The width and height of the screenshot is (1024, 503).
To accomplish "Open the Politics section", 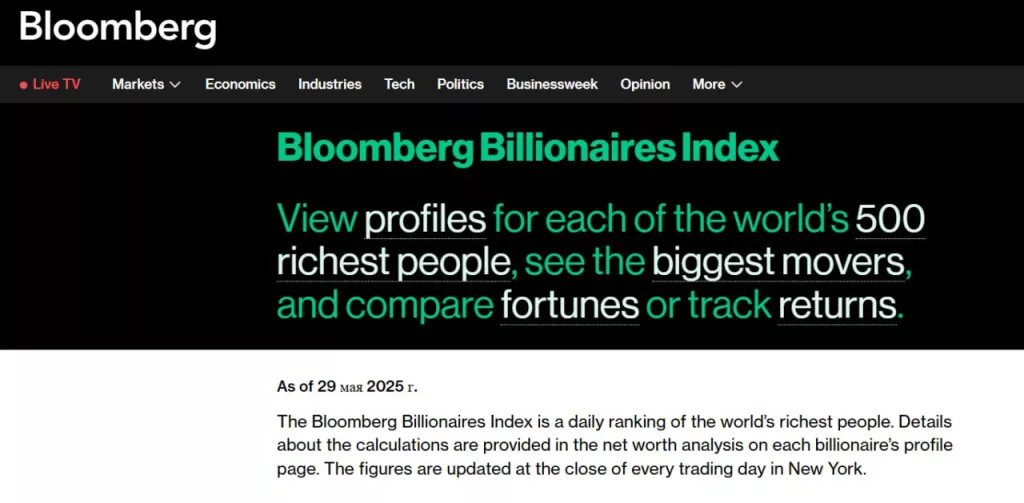I will click(x=460, y=84).
